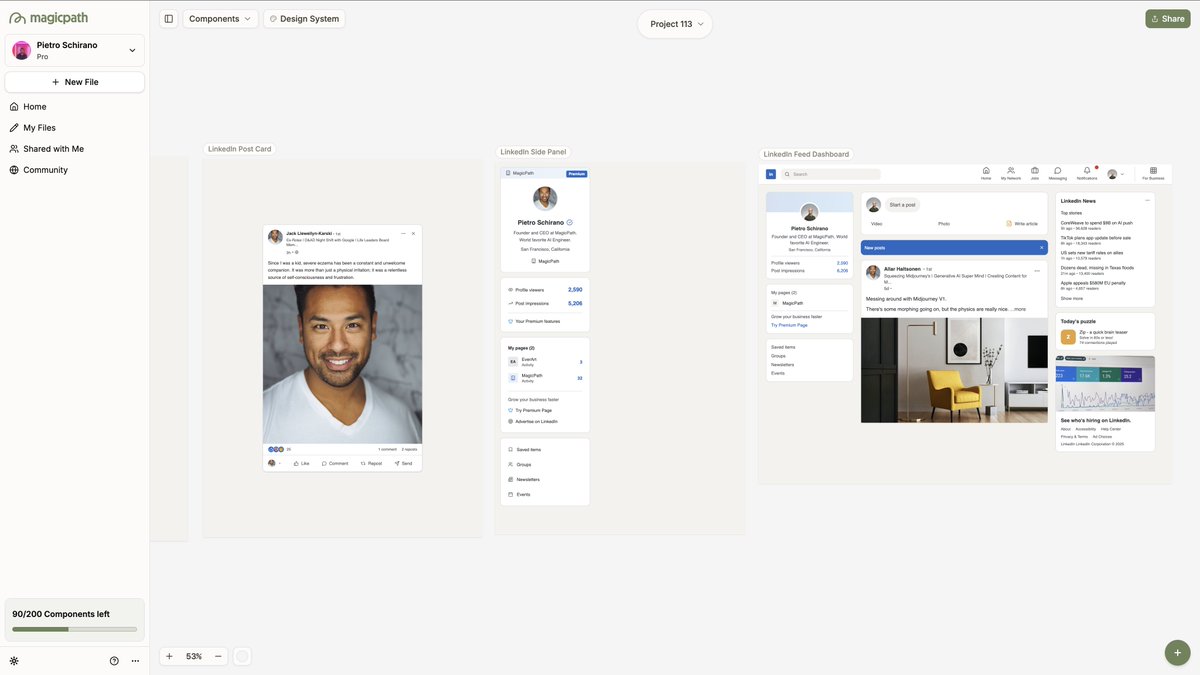Click the New File button
Viewport: 1200px width, 675px height.
pyautogui.click(x=74, y=80)
